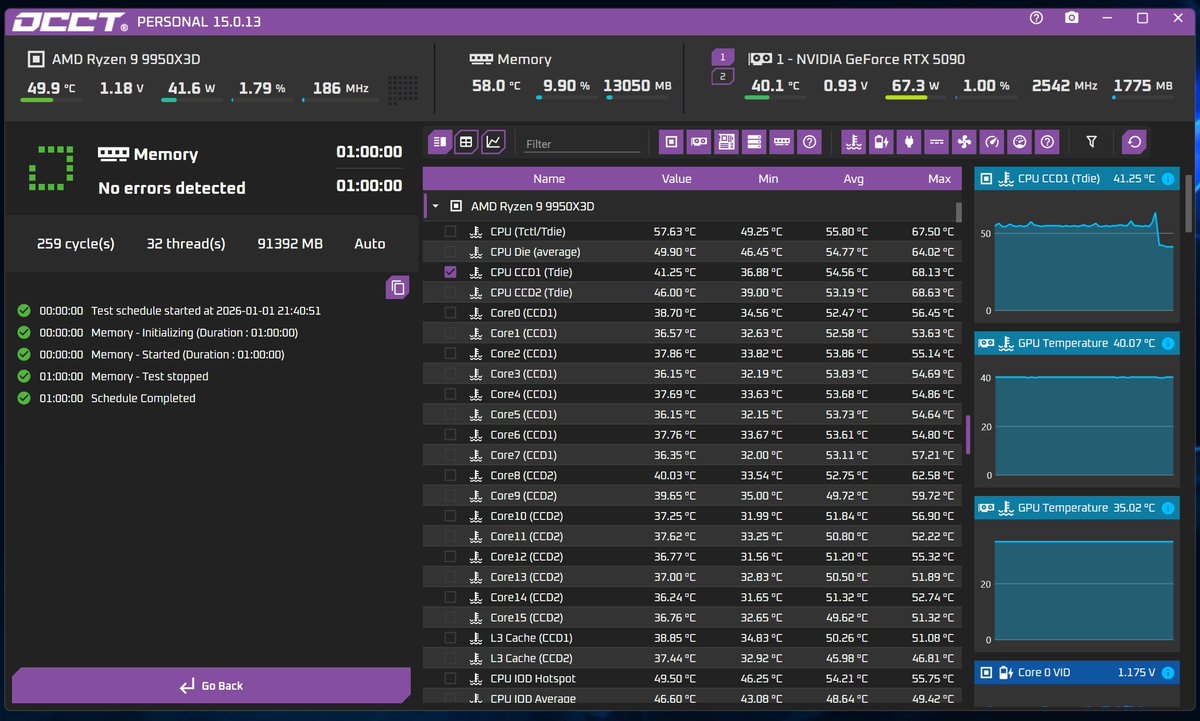Select GPU number 1 in the GPU switcher
This screenshot has height=721, width=1200.
tap(723, 58)
